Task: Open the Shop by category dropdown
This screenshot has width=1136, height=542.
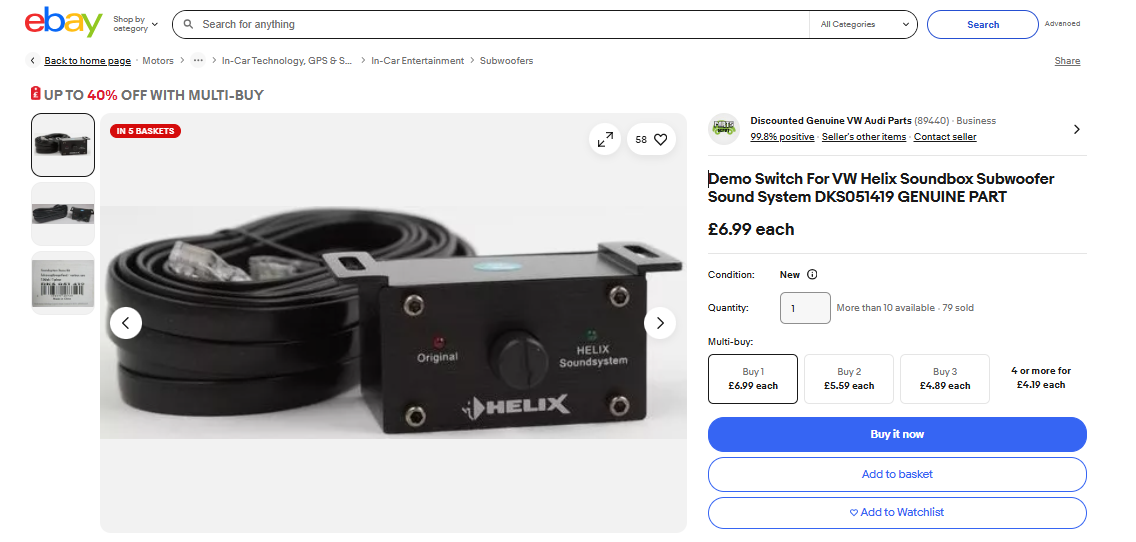Action: [x=135, y=24]
